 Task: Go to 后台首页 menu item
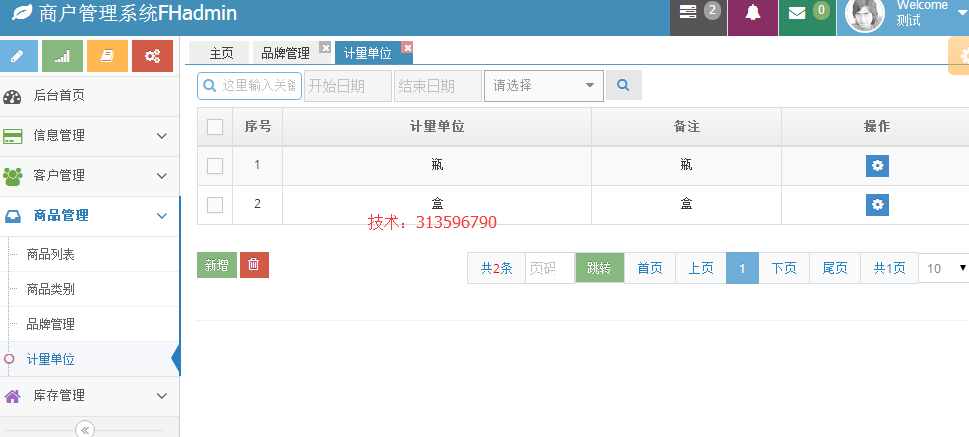click(x=59, y=96)
